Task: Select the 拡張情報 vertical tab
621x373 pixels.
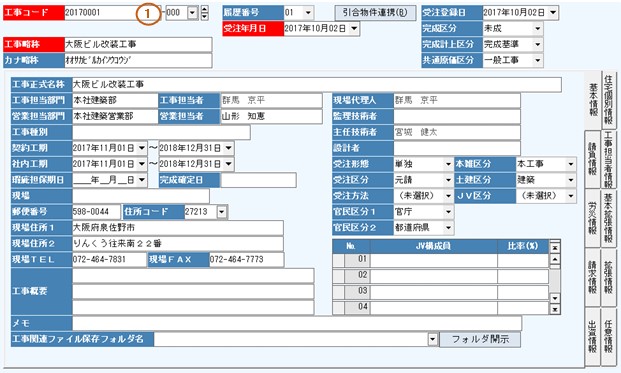Action: click(x=608, y=277)
